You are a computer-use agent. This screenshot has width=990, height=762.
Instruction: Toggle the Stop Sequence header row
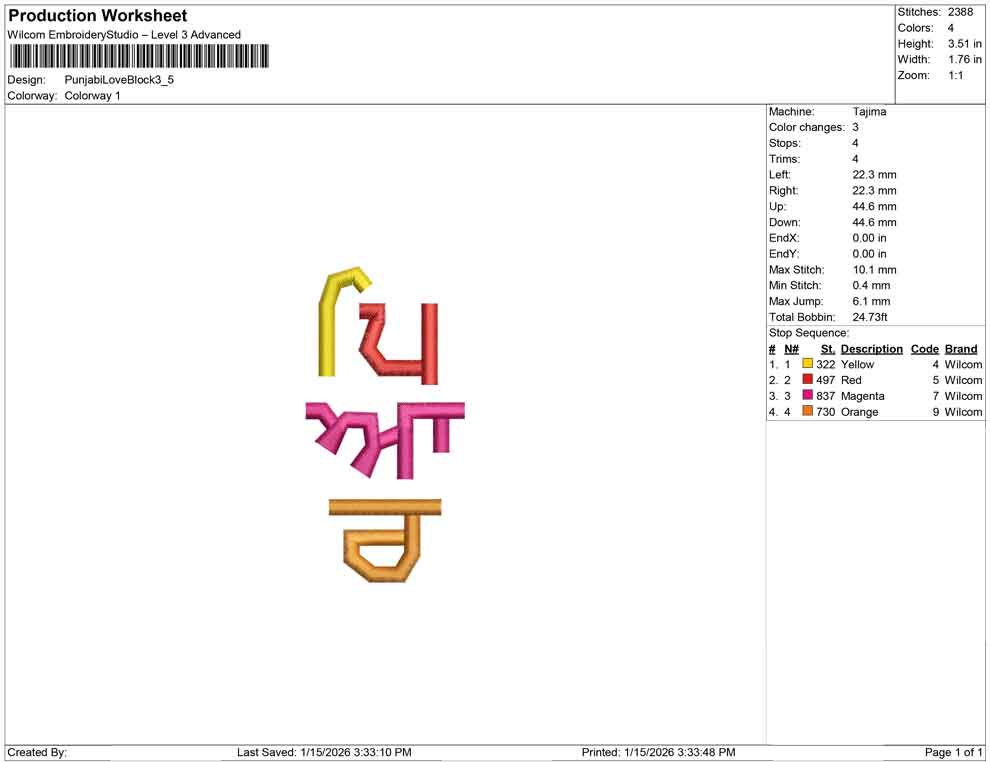[x=808, y=332]
